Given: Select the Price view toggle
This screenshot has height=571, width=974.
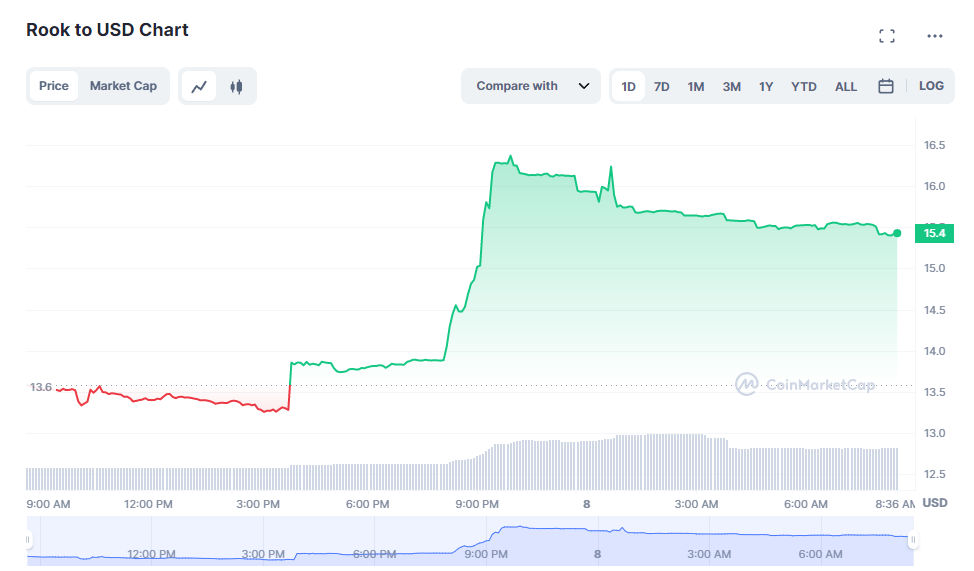Looking at the screenshot, I should pos(54,86).
